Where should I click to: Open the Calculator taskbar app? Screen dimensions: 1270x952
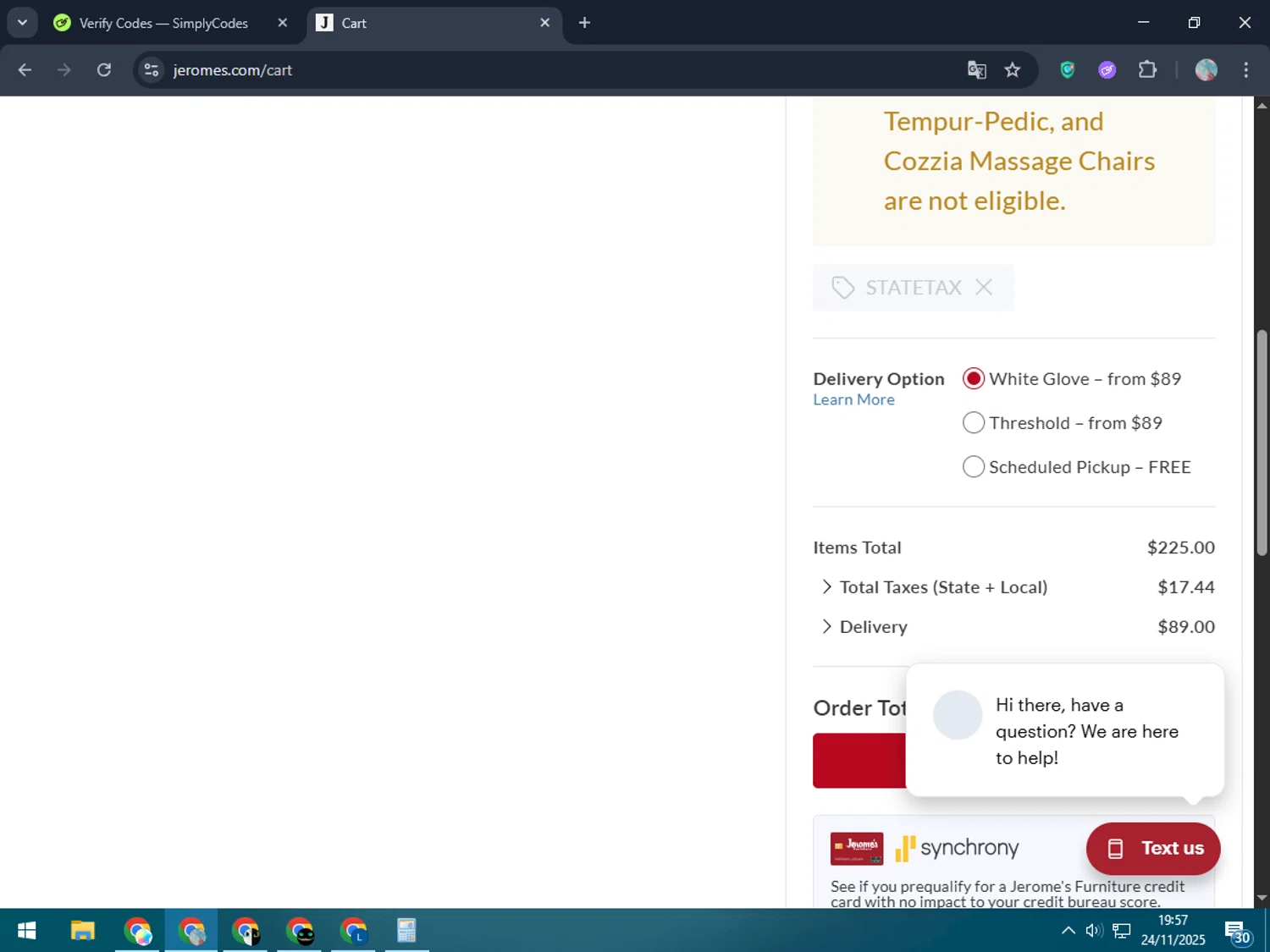[x=406, y=932]
